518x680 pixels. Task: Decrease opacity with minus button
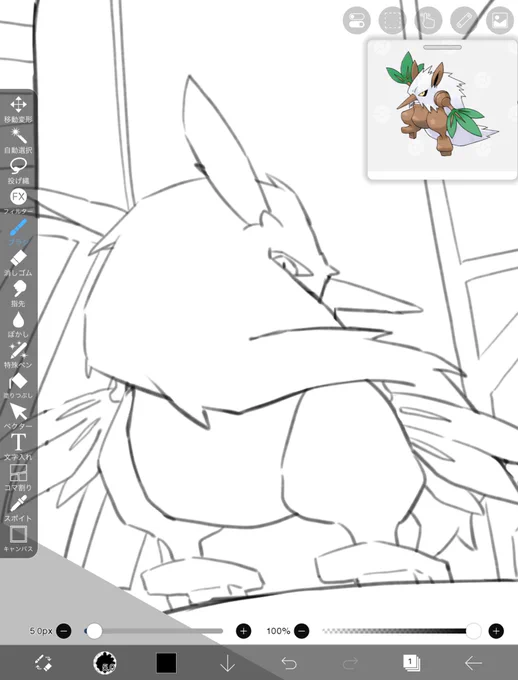click(x=302, y=631)
